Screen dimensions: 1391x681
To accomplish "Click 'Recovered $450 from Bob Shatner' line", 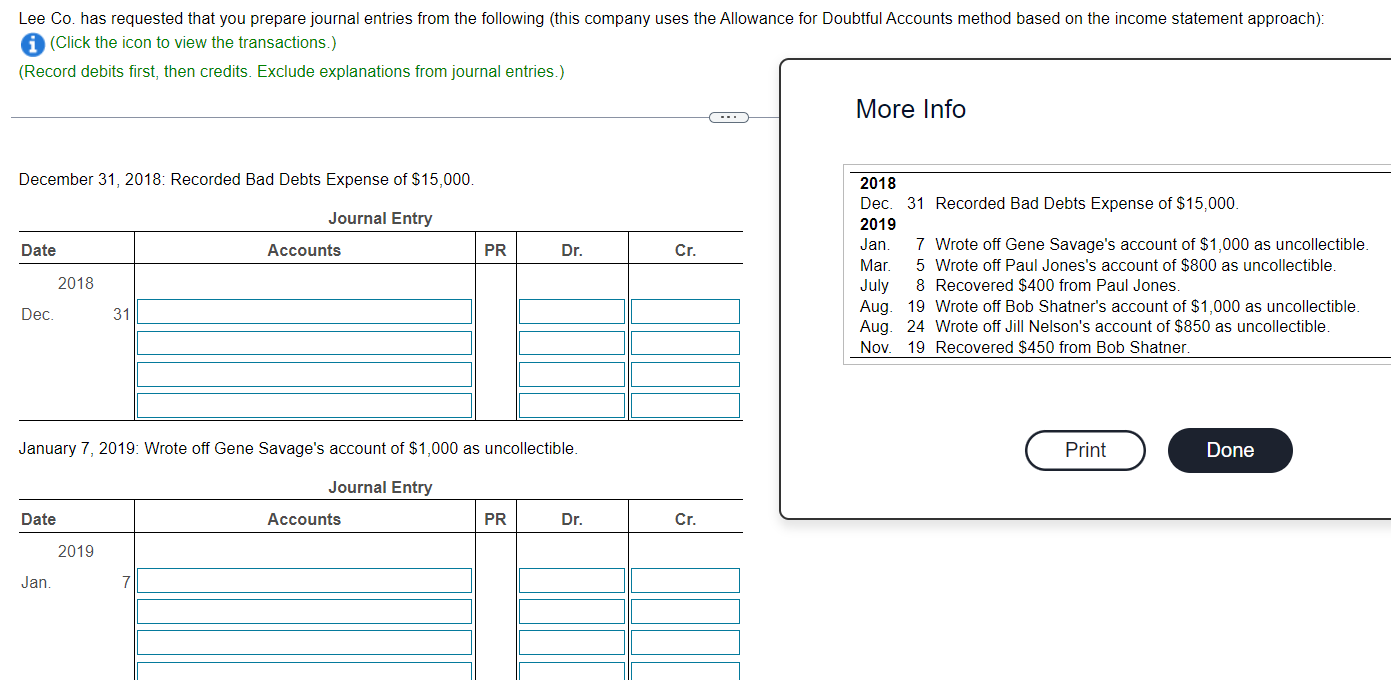I will point(1062,348).
